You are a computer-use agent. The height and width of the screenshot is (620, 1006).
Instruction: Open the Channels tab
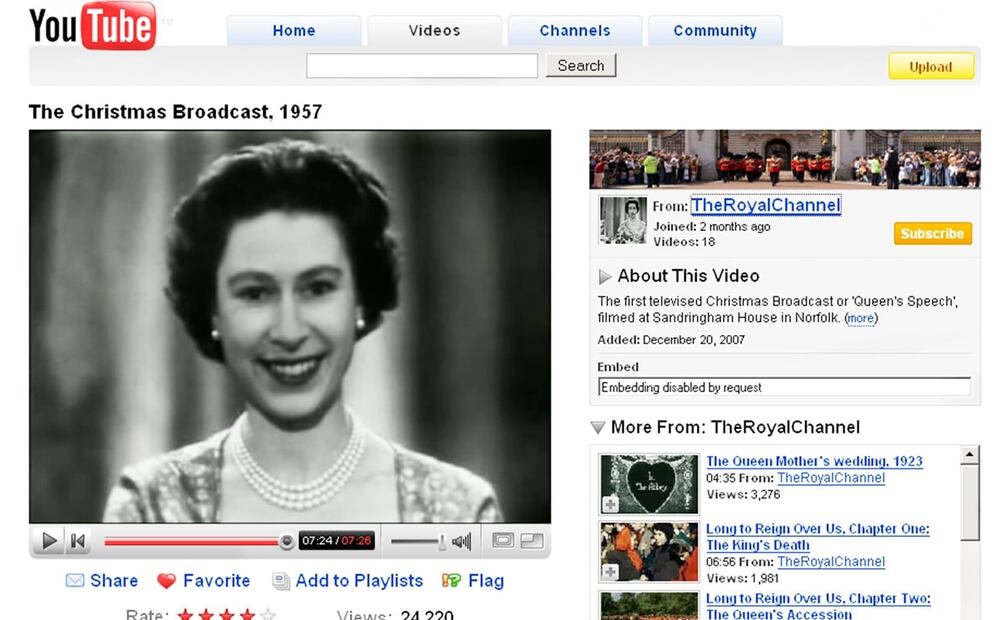coord(574,31)
